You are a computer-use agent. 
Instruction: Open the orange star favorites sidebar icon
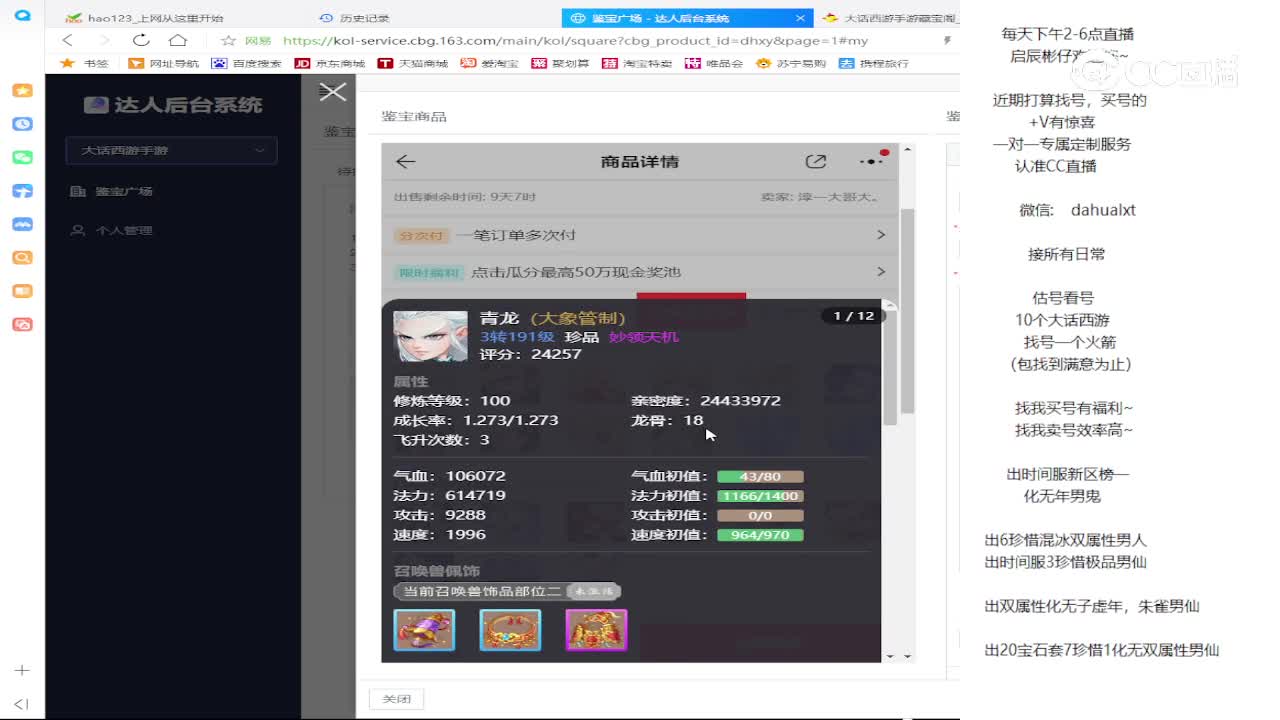22,90
